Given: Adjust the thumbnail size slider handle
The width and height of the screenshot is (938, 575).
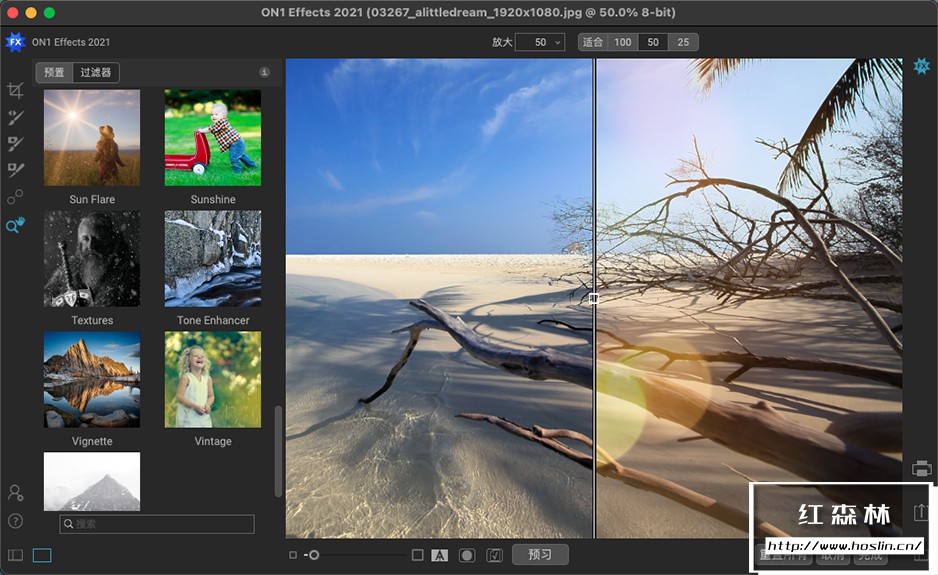Looking at the screenshot, I should point(313,555).
